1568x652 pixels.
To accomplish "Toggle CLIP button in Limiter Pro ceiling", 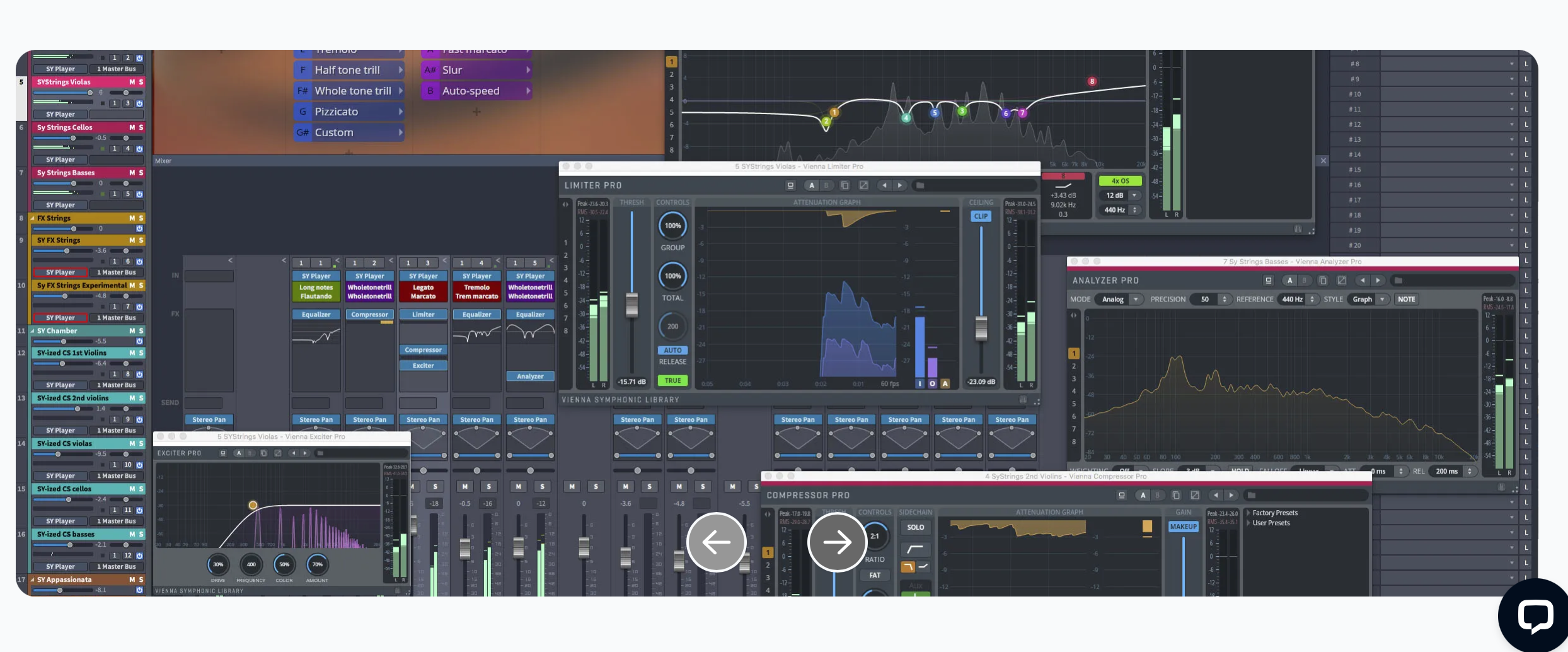I will [x=981, y=216].
